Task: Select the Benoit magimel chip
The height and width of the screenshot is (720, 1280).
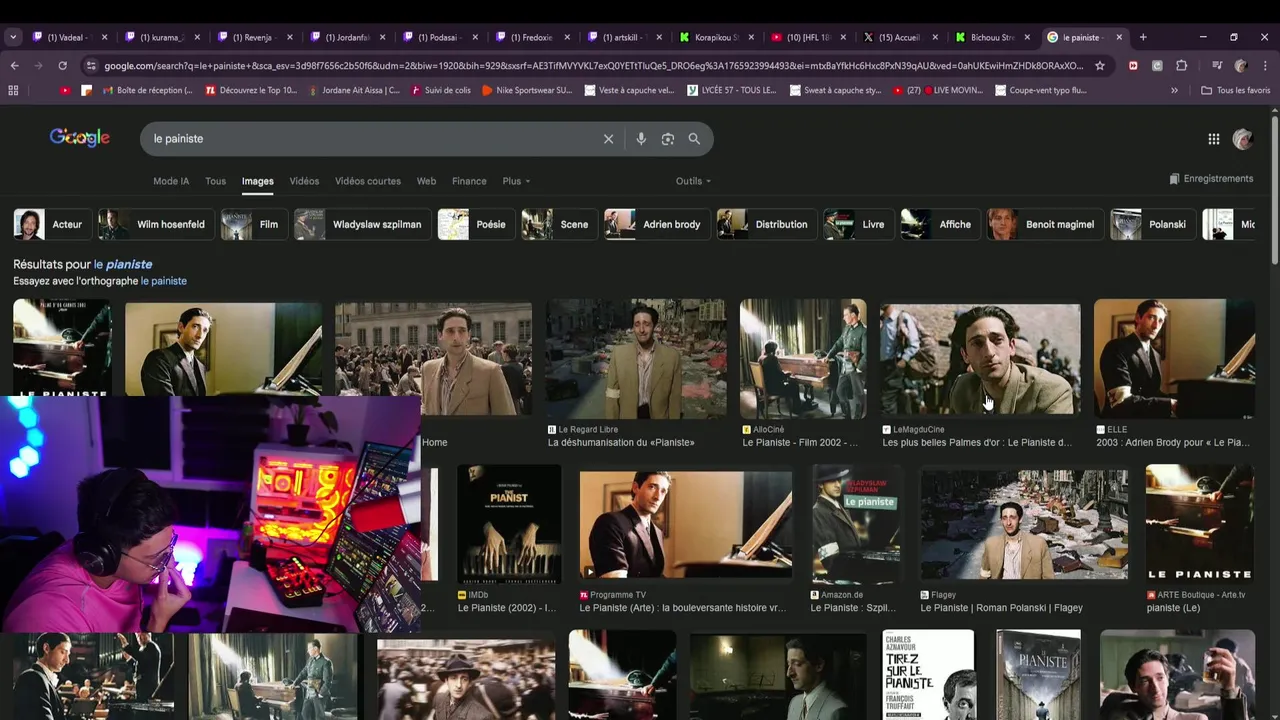Action: (1046, 224)
